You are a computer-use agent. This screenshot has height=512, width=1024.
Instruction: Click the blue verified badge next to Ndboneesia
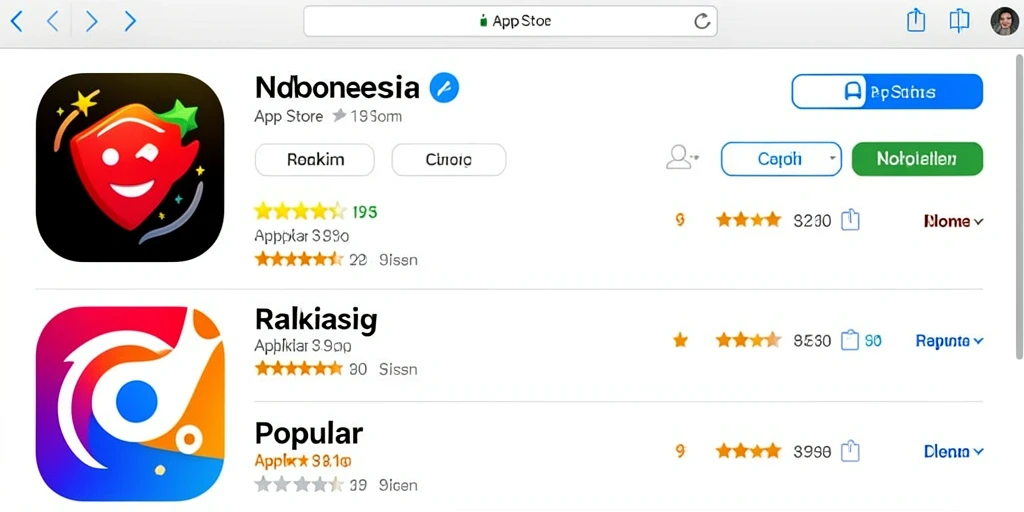[444, 87]
